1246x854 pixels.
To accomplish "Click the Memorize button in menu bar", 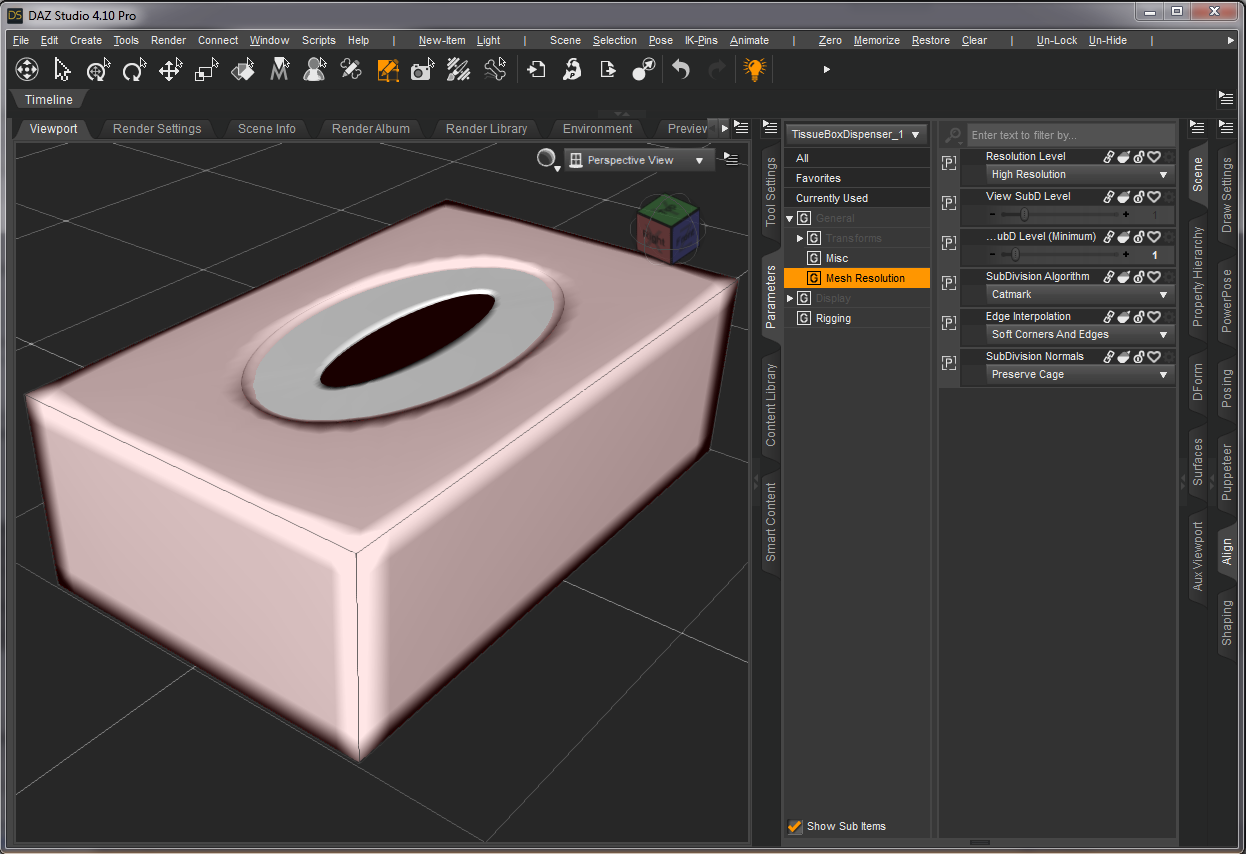I will click(x=876, y=40).
